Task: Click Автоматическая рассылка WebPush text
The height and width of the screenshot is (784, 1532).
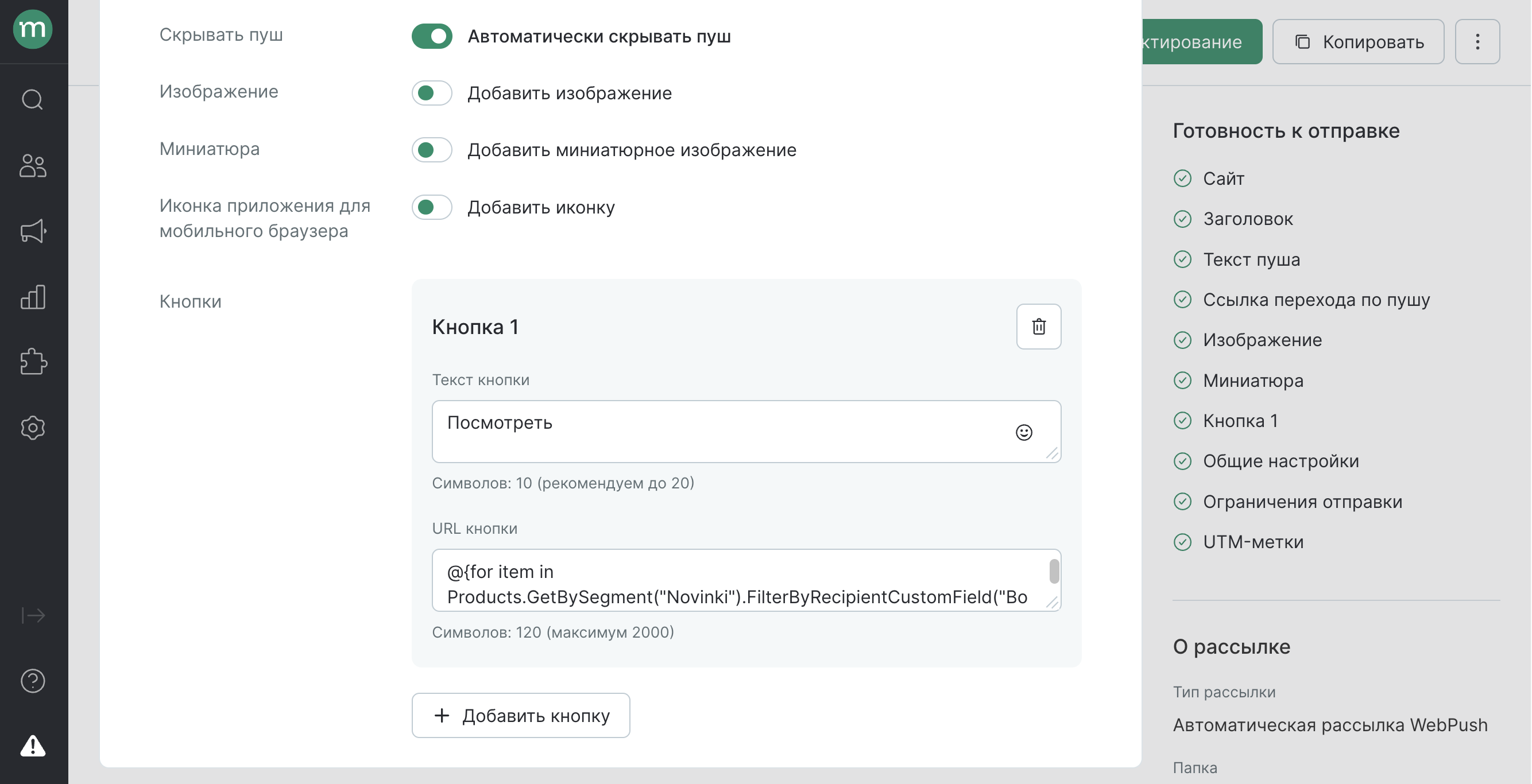Action: point(1330,725)
